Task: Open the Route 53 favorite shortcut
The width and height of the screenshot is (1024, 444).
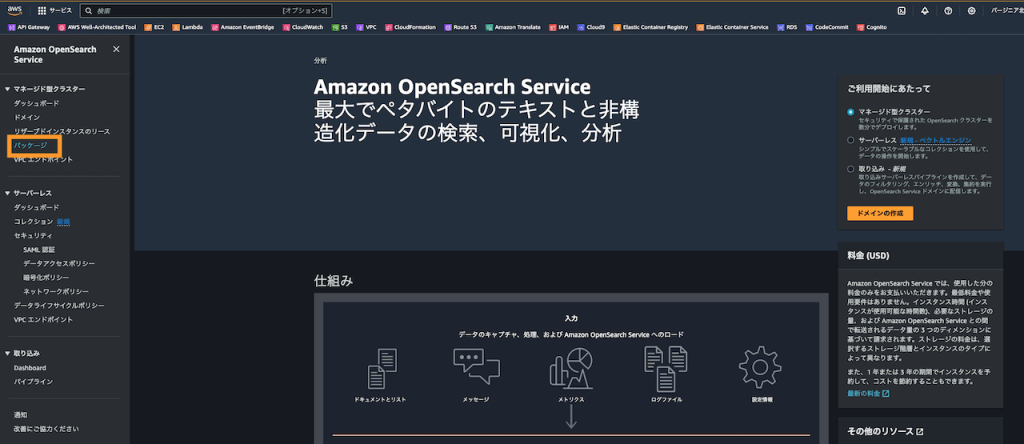Action: pos(460,27)
